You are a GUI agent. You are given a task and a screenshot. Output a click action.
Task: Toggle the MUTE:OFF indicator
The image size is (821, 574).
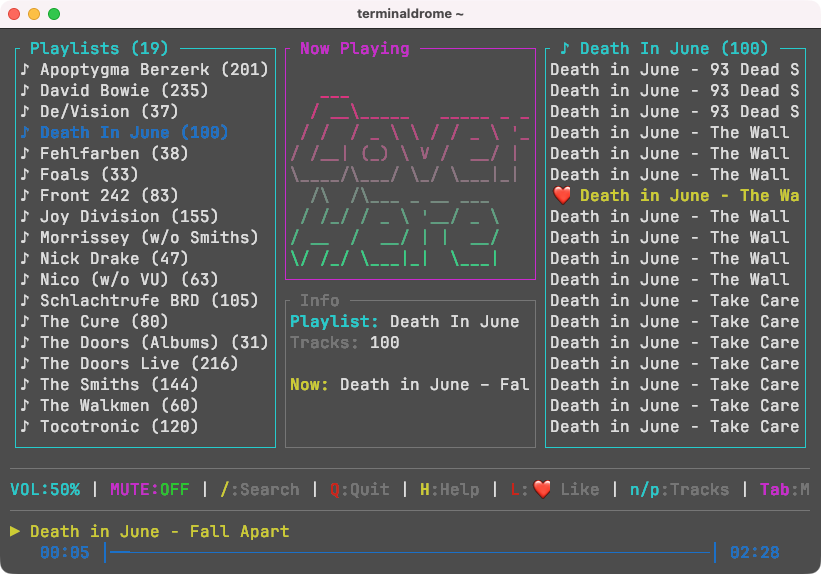149,489
